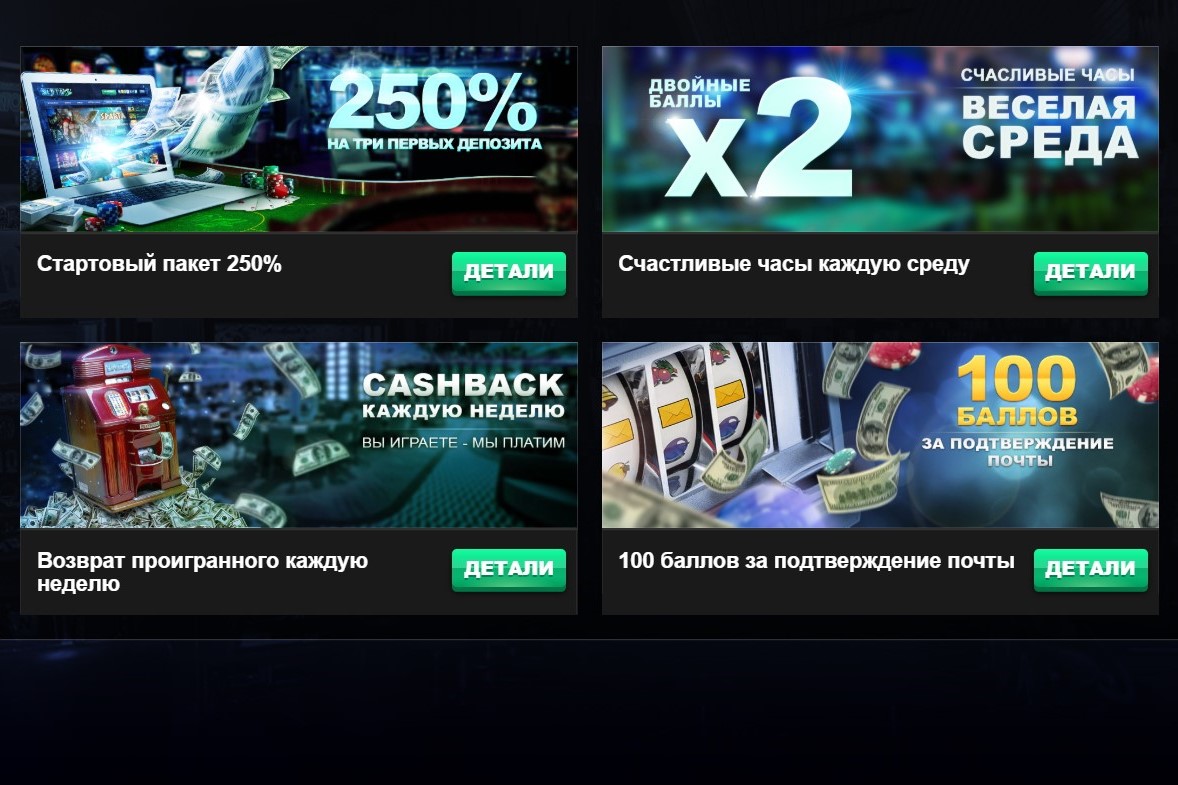Click the НА ТРИ ПЕРВЫХ ДЕПОЗИТА caption
Image resolution: width=1178 pixels, height=785 pixels.
[434, 143]
